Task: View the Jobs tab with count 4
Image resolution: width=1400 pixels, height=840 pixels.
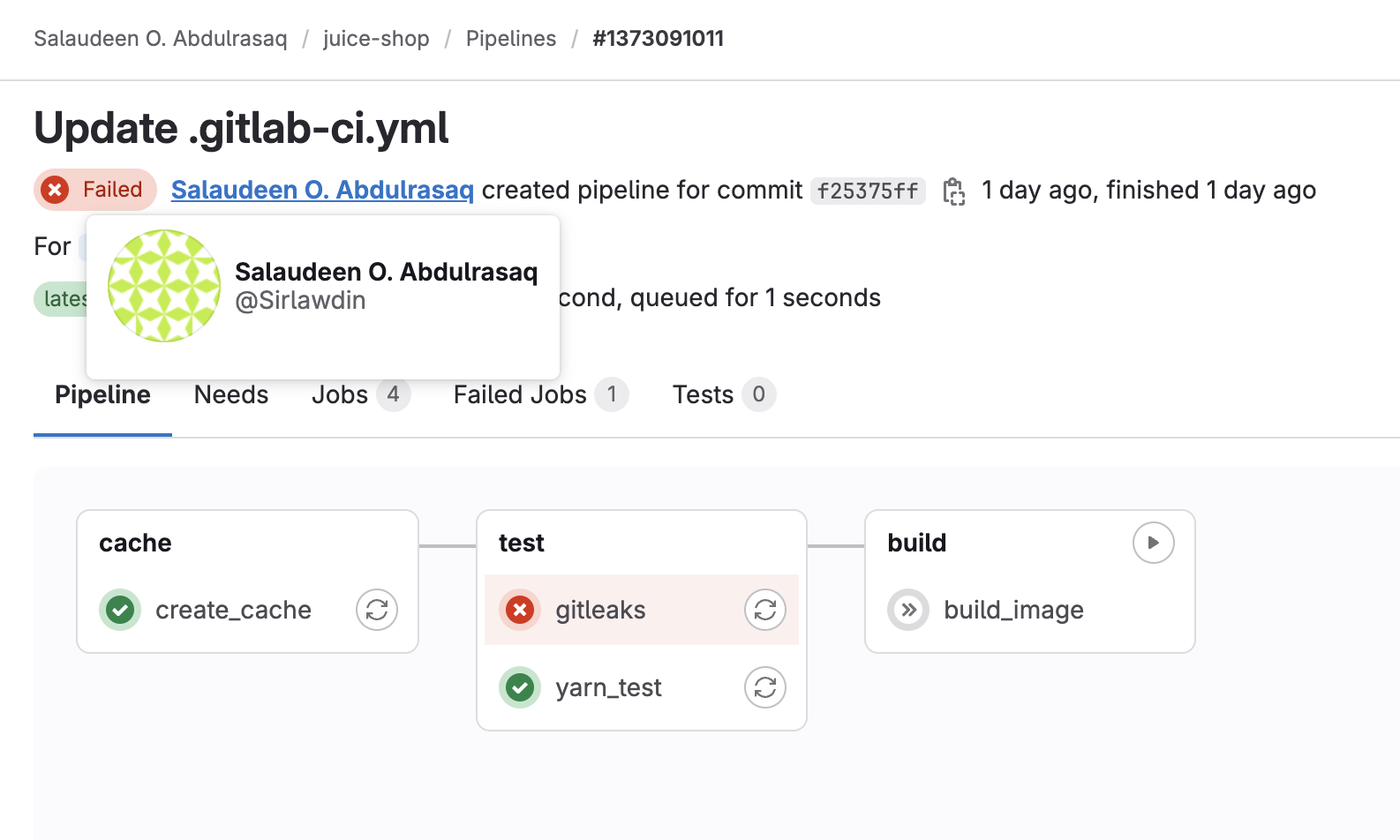Action: [x=340, y=394]
